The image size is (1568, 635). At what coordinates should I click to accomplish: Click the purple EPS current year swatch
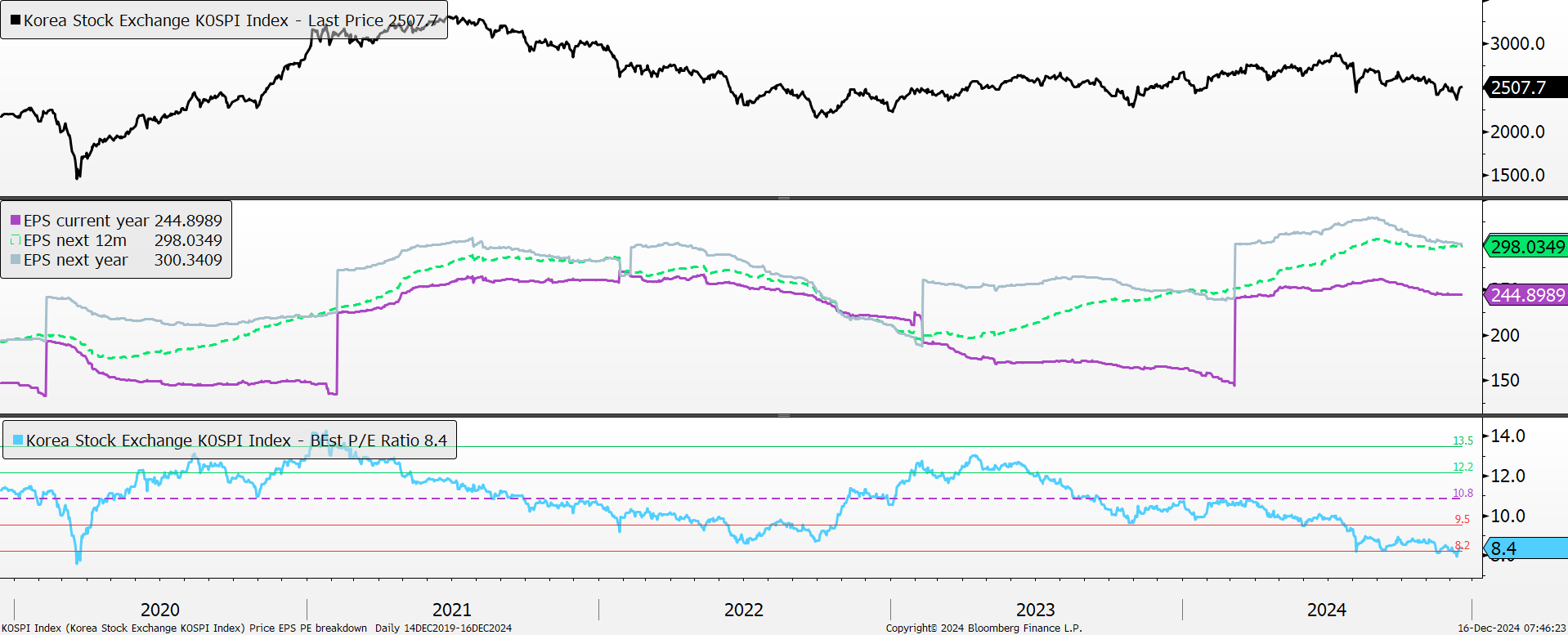(x=16, y=221)
